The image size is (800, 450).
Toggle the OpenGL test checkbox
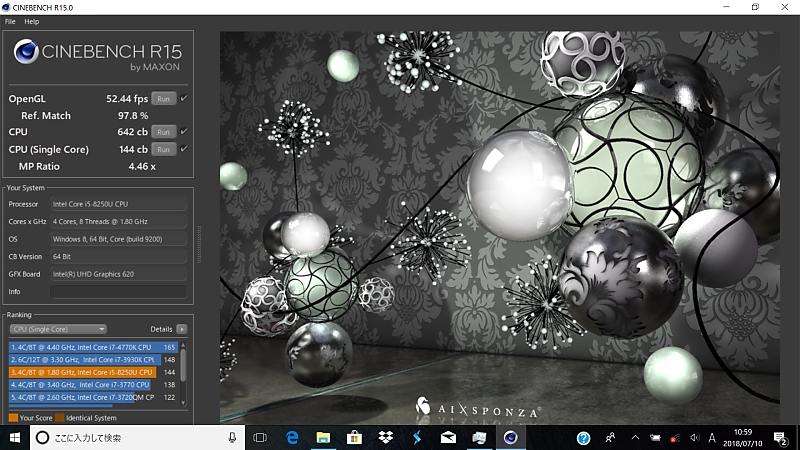click(x=184, y=98)
